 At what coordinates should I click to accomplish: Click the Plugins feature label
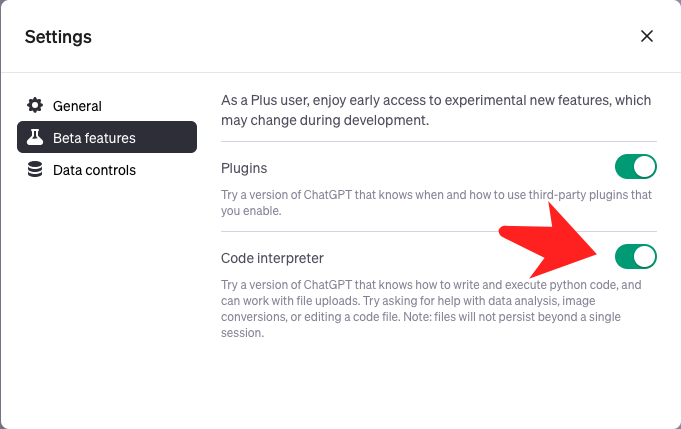pyautogui.click(x=244, y=168)
